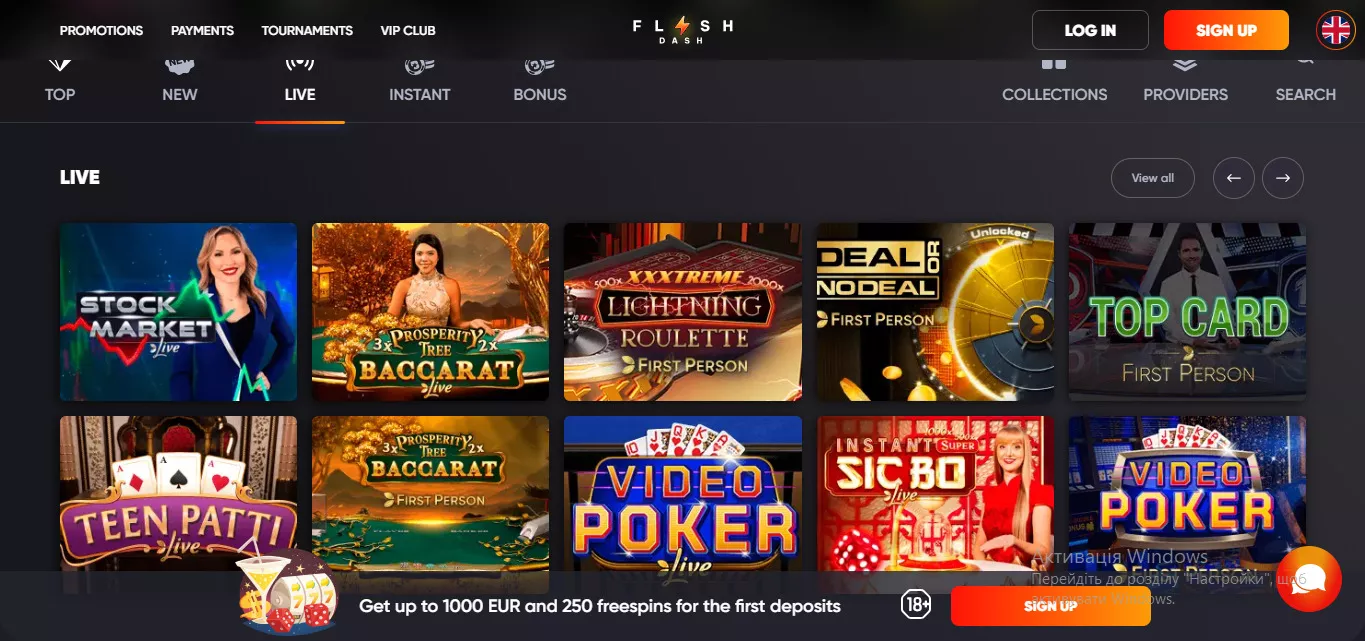The width and height of the screenshot is (1365, 641).
Task: Open the live chat support bubble
Action: pyautogui.click(x=1309, y=579)
